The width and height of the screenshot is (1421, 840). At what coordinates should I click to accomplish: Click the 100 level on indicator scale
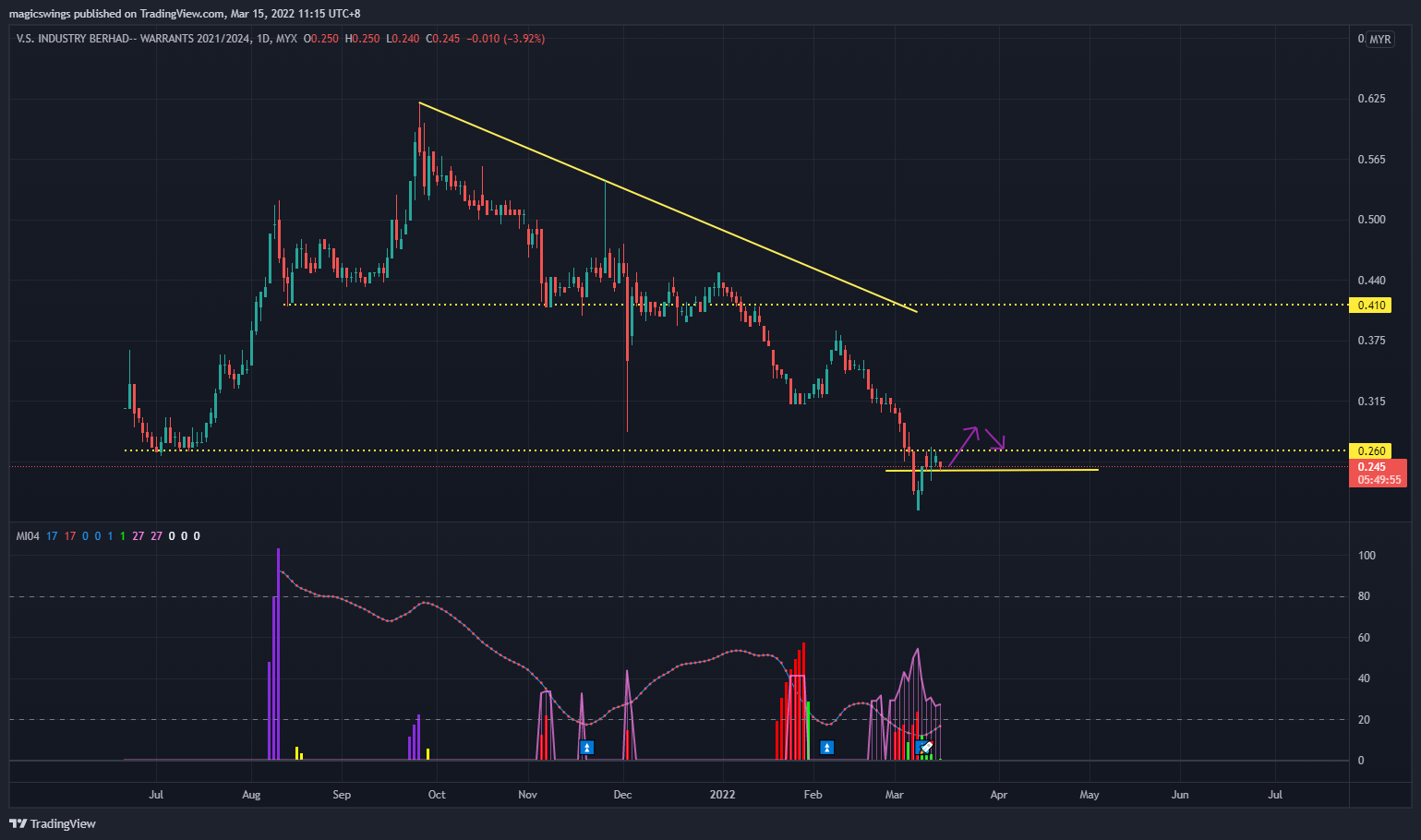click(1367, 556)
